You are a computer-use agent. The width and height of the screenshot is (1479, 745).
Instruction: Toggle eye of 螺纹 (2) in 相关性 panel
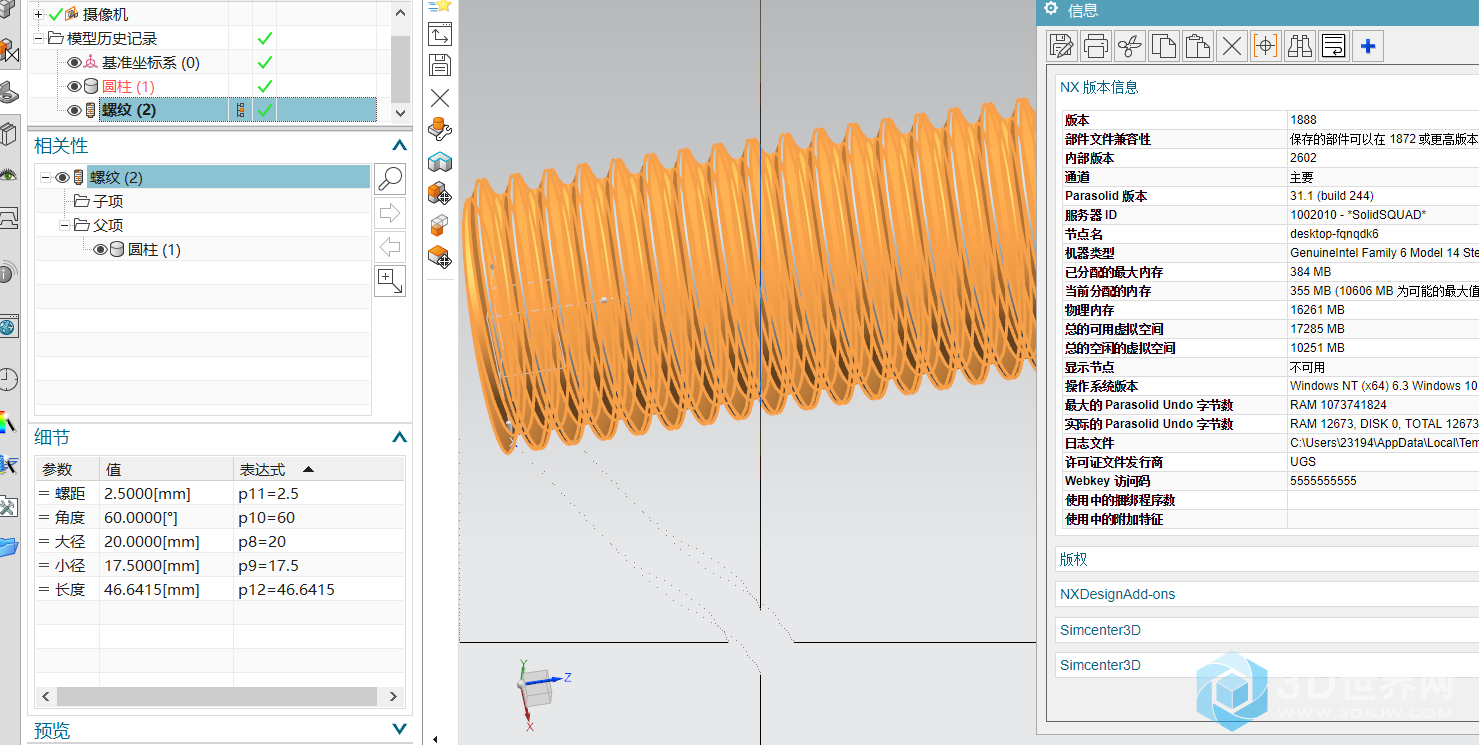pos(62,178)
